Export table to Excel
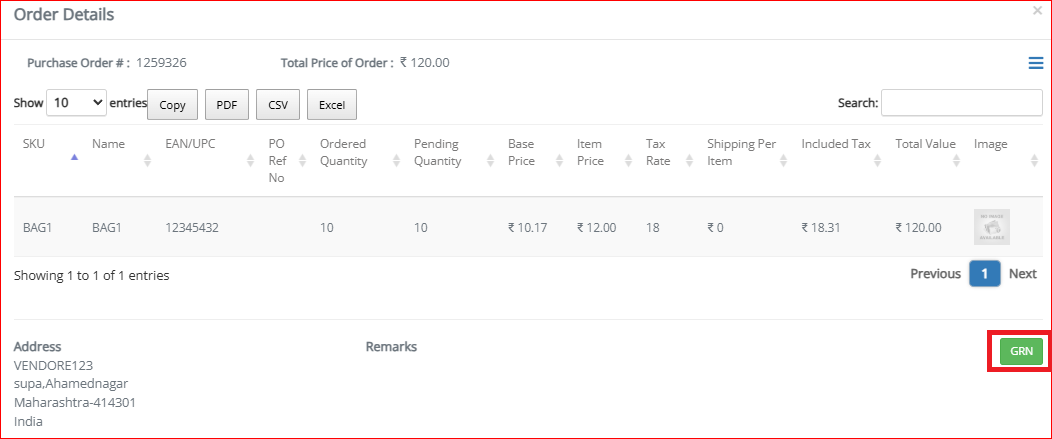The height and width of the screenshot is (439, 1052). 331,105
